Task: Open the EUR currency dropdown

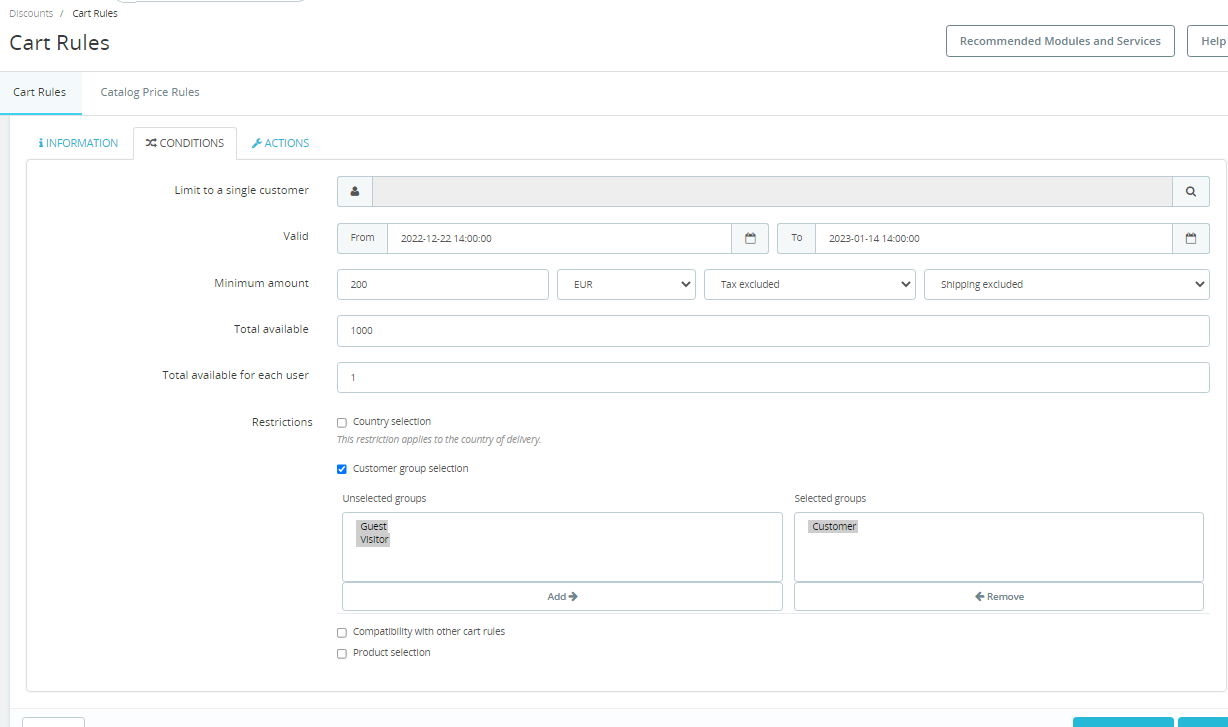Action: point(626,284)
